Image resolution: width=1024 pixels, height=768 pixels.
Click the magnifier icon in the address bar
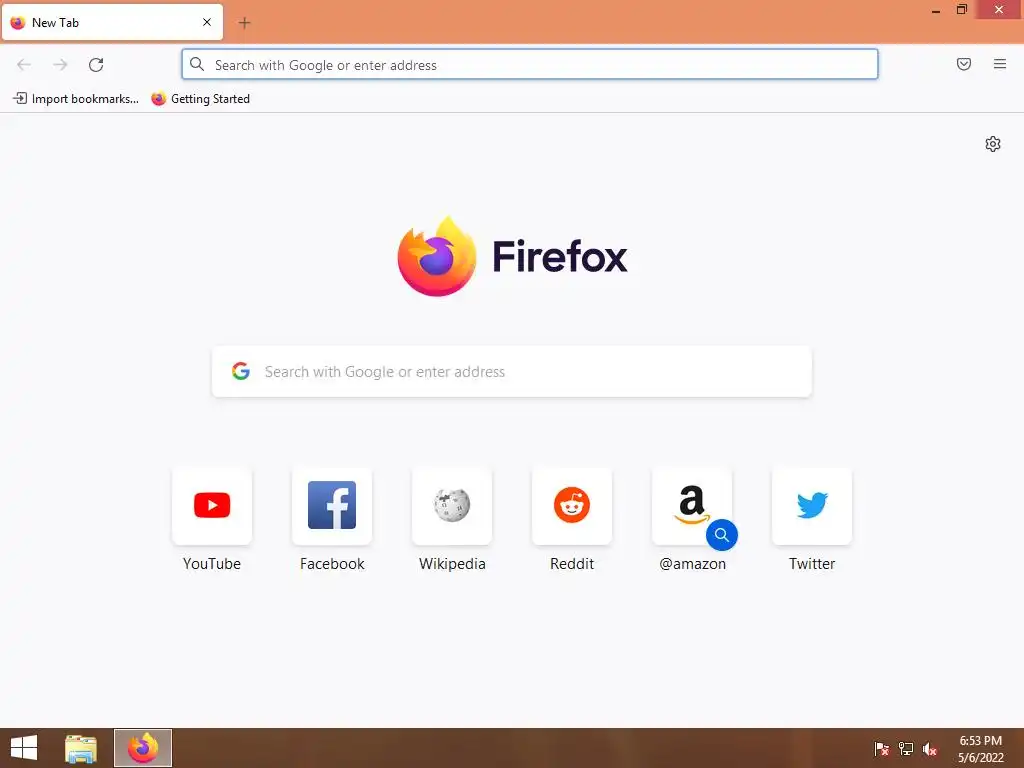click(197, 64)
